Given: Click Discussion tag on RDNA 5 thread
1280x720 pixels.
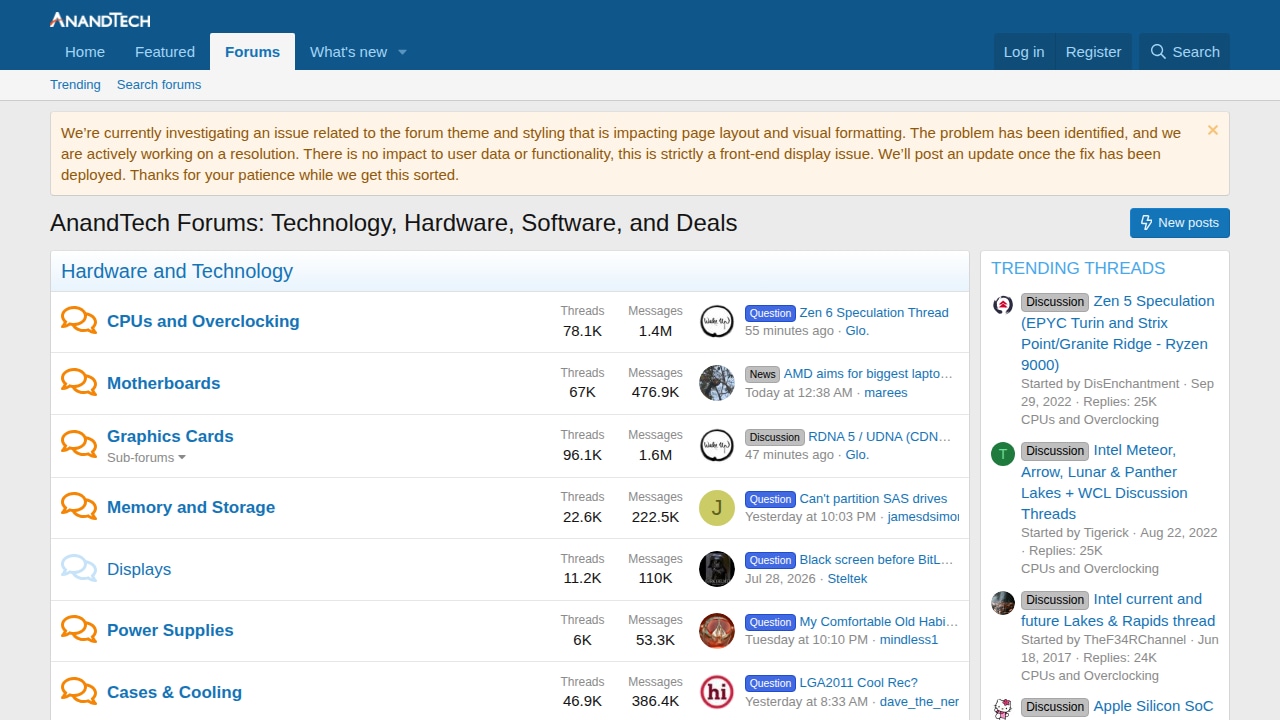Looking at the screenshot, I should (774, 437).
